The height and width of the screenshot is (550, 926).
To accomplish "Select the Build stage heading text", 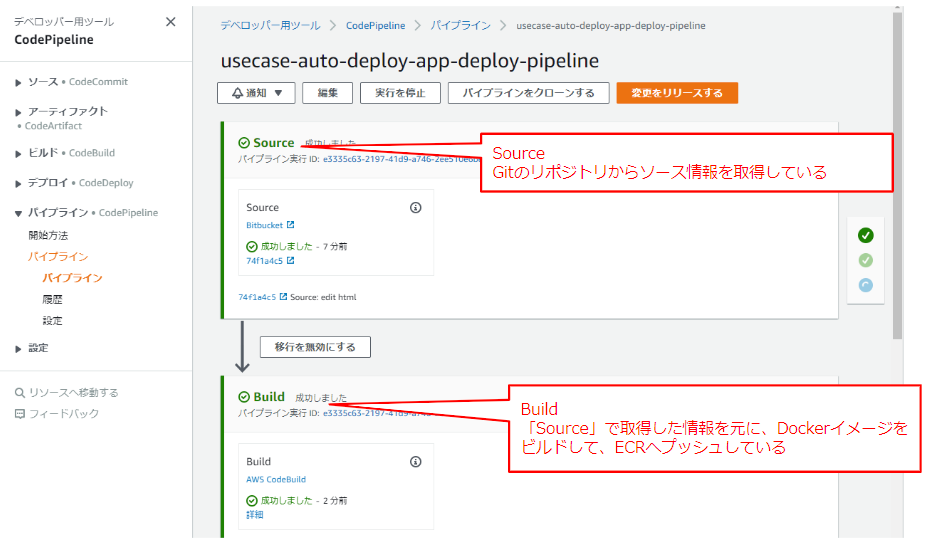I will [269, 397].
